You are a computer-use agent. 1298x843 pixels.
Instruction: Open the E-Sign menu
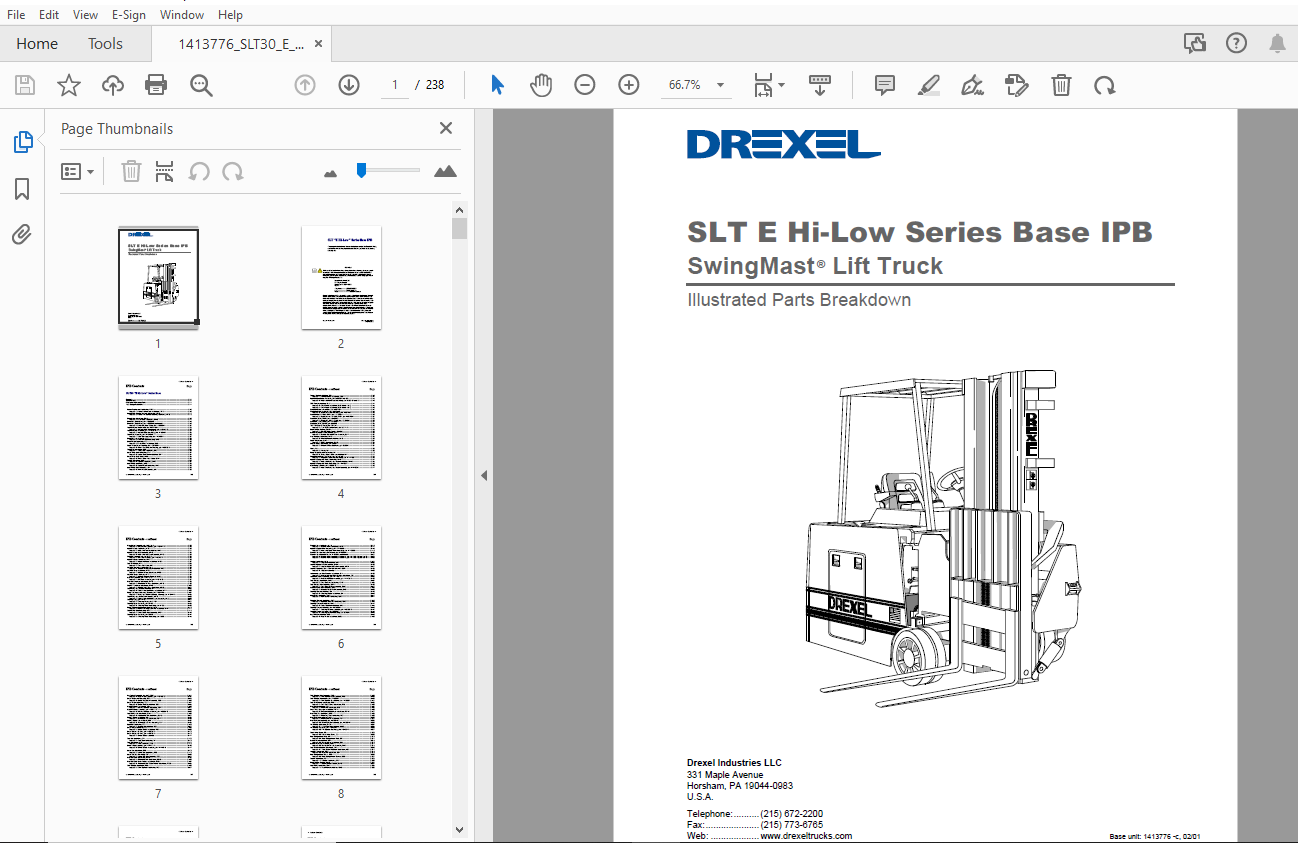(130, 15)
